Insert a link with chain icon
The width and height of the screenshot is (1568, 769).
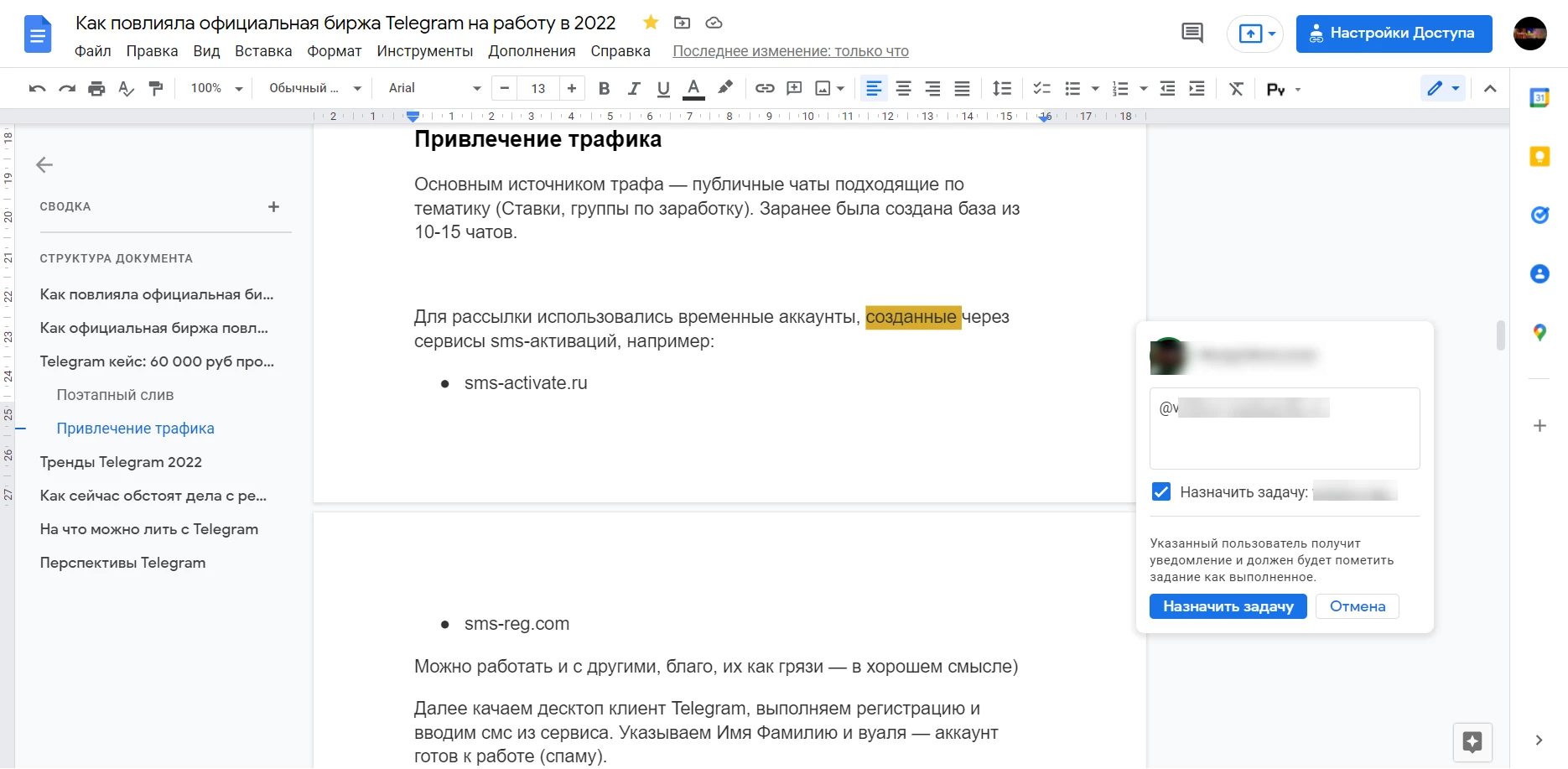pyautogui.click(x=765, y=89)
